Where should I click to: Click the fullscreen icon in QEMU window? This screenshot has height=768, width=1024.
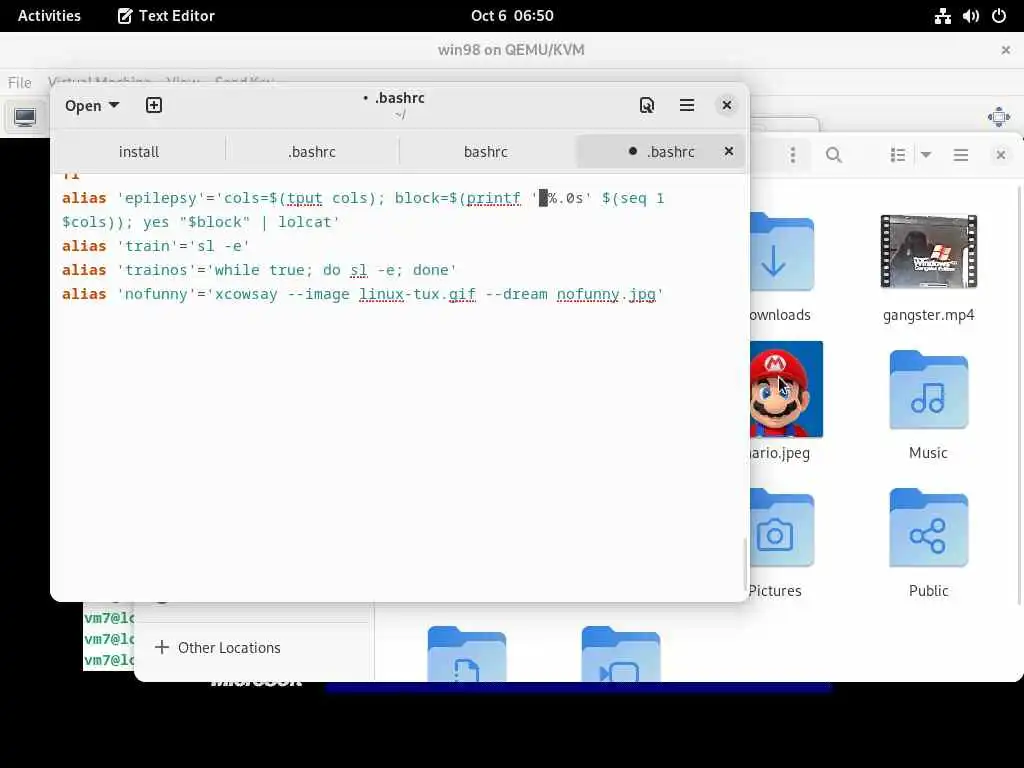[999, 118]
